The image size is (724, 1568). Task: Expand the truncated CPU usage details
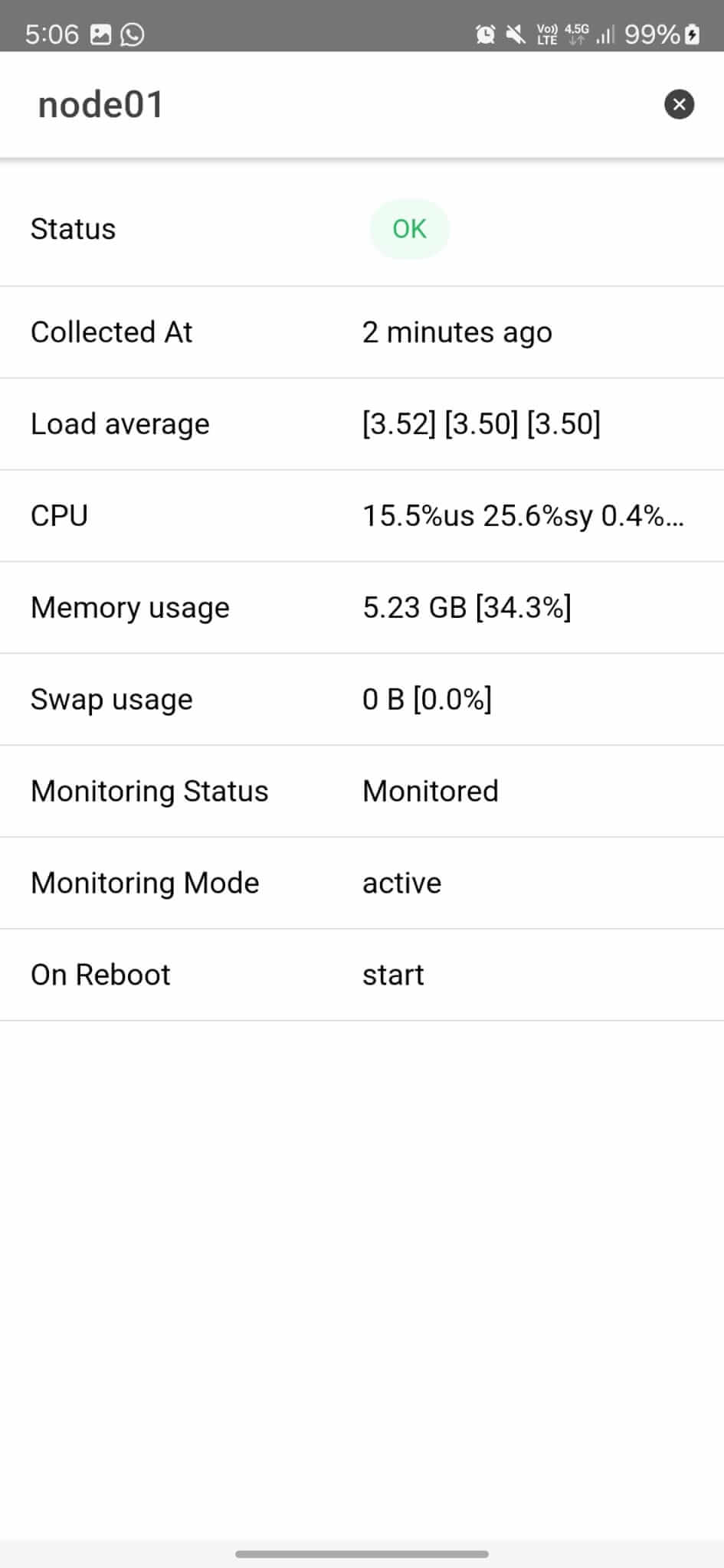524,515
